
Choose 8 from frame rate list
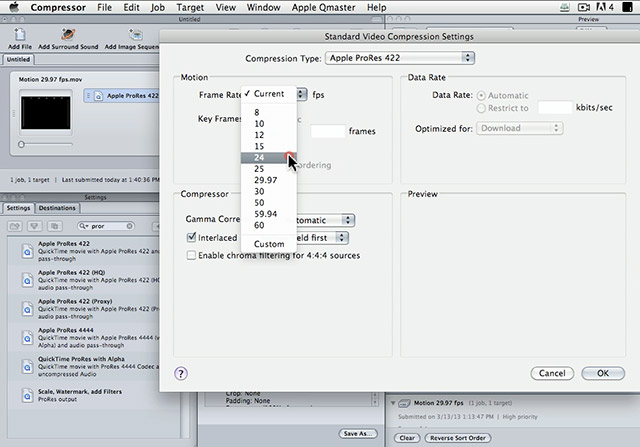tap(269, 112)
